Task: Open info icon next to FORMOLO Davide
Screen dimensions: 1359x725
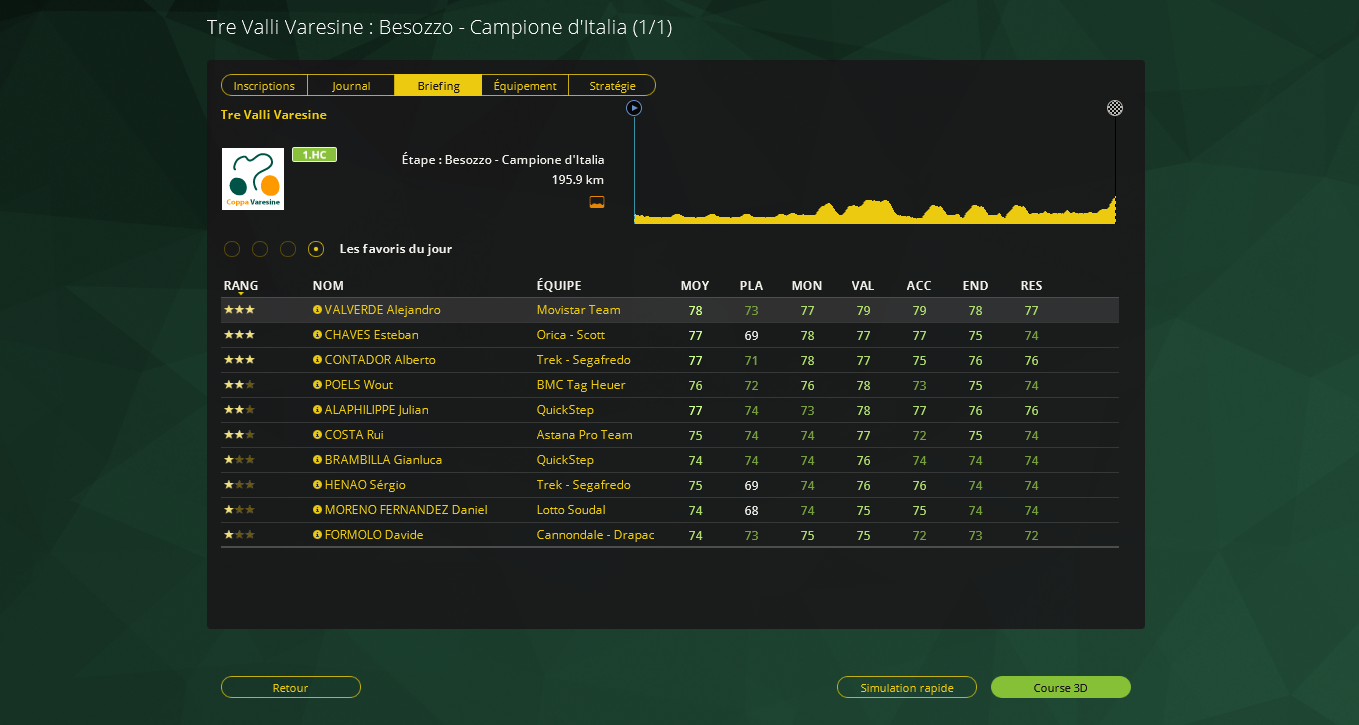Action: pyautogui.click(x=317, y=535)
